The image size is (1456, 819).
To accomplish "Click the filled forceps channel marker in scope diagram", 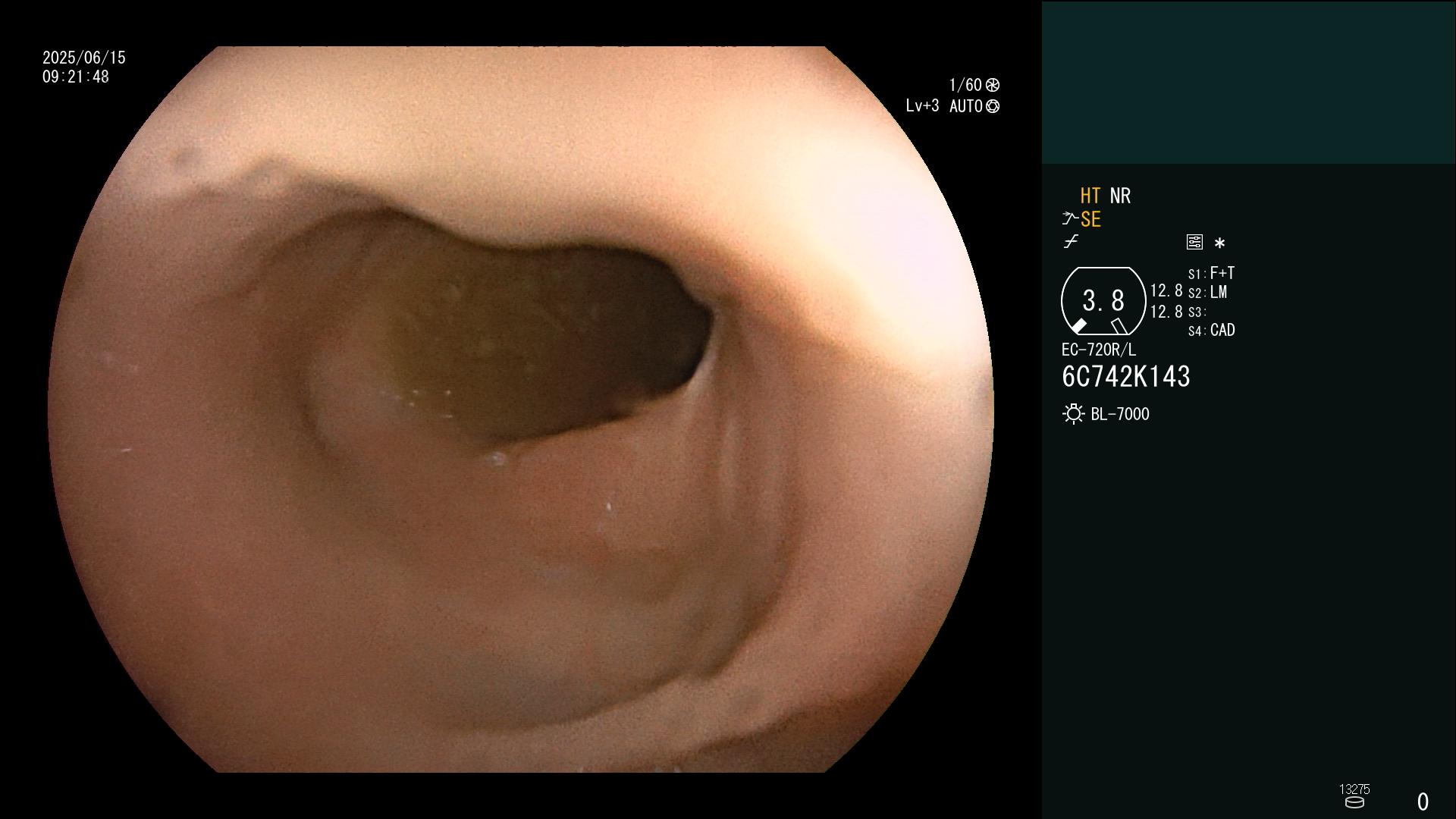I will click(x=1078, y=325).
